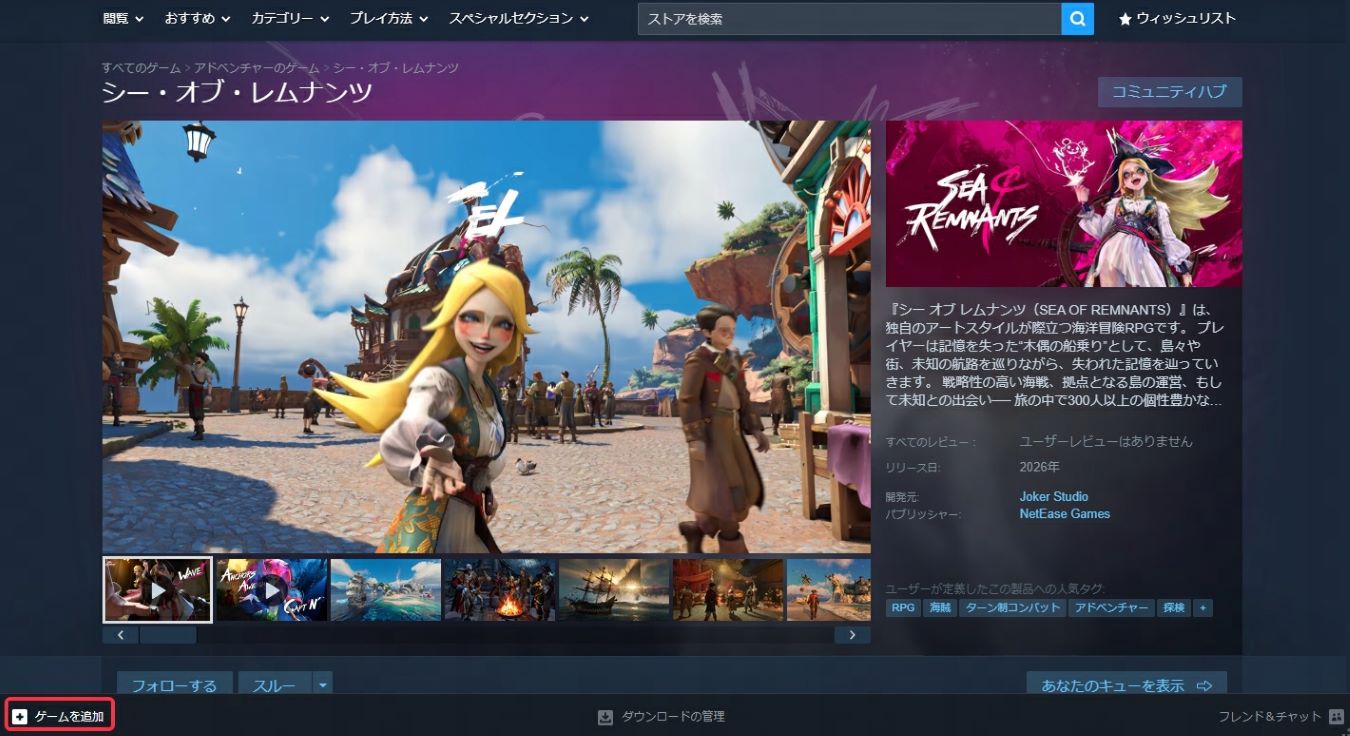Open the Joker Studio developer link

(1053, 496)
